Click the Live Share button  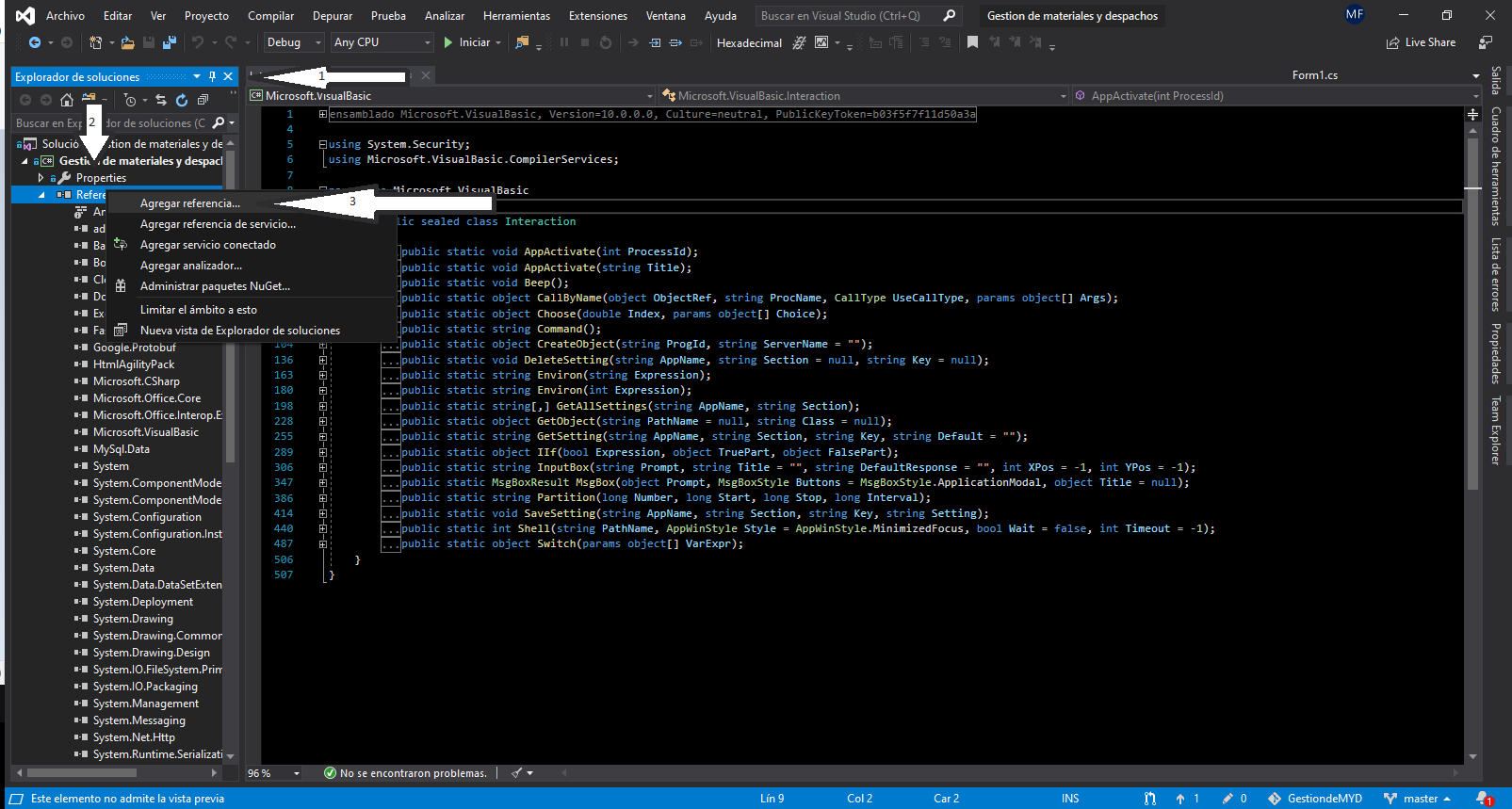[x=1421, y=42]
